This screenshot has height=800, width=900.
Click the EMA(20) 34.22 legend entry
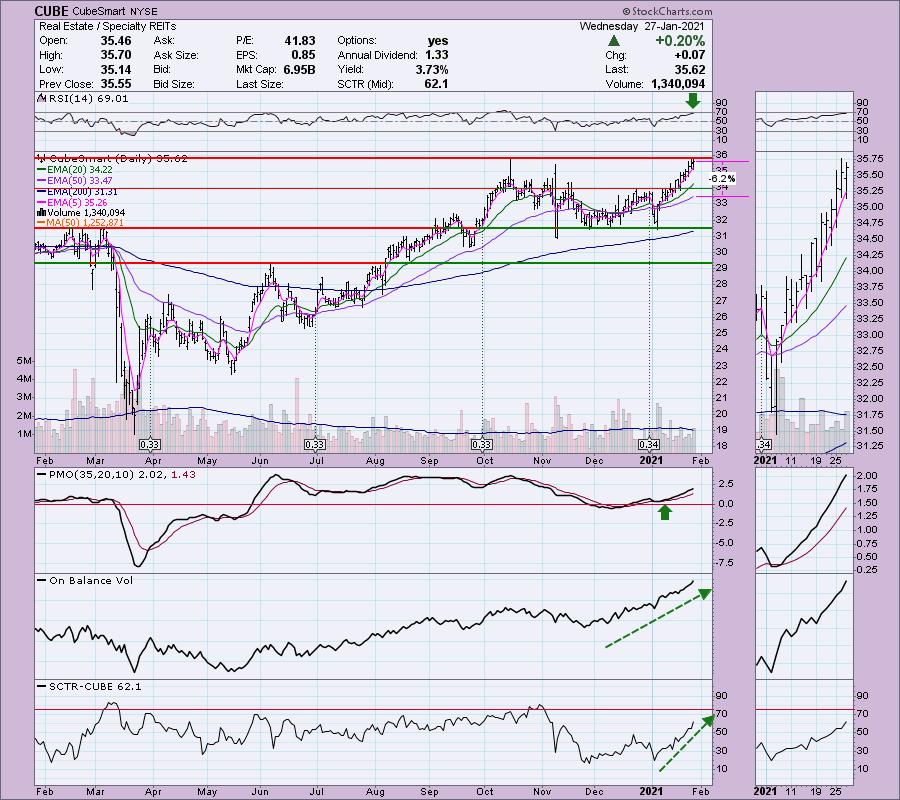79,169
